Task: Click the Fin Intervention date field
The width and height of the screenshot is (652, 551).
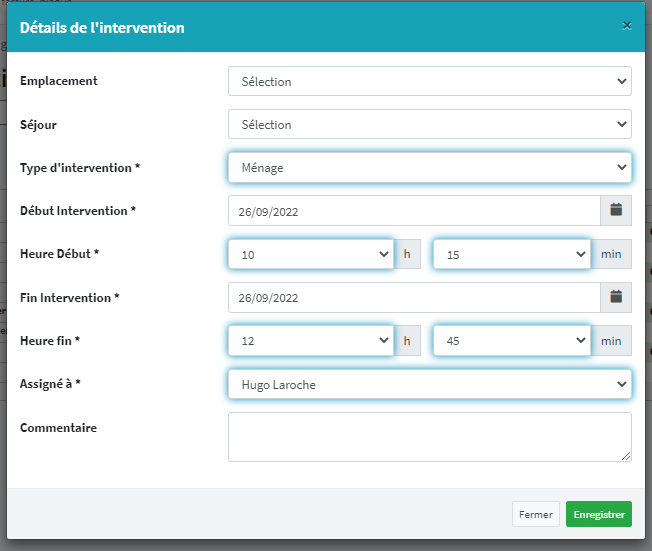Action: tap(414, 297)
